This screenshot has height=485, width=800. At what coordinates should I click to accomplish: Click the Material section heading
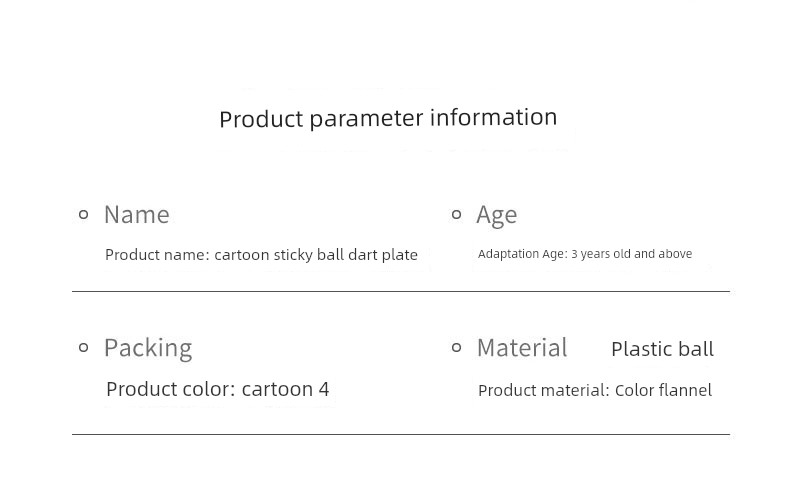tap(522, 348)
